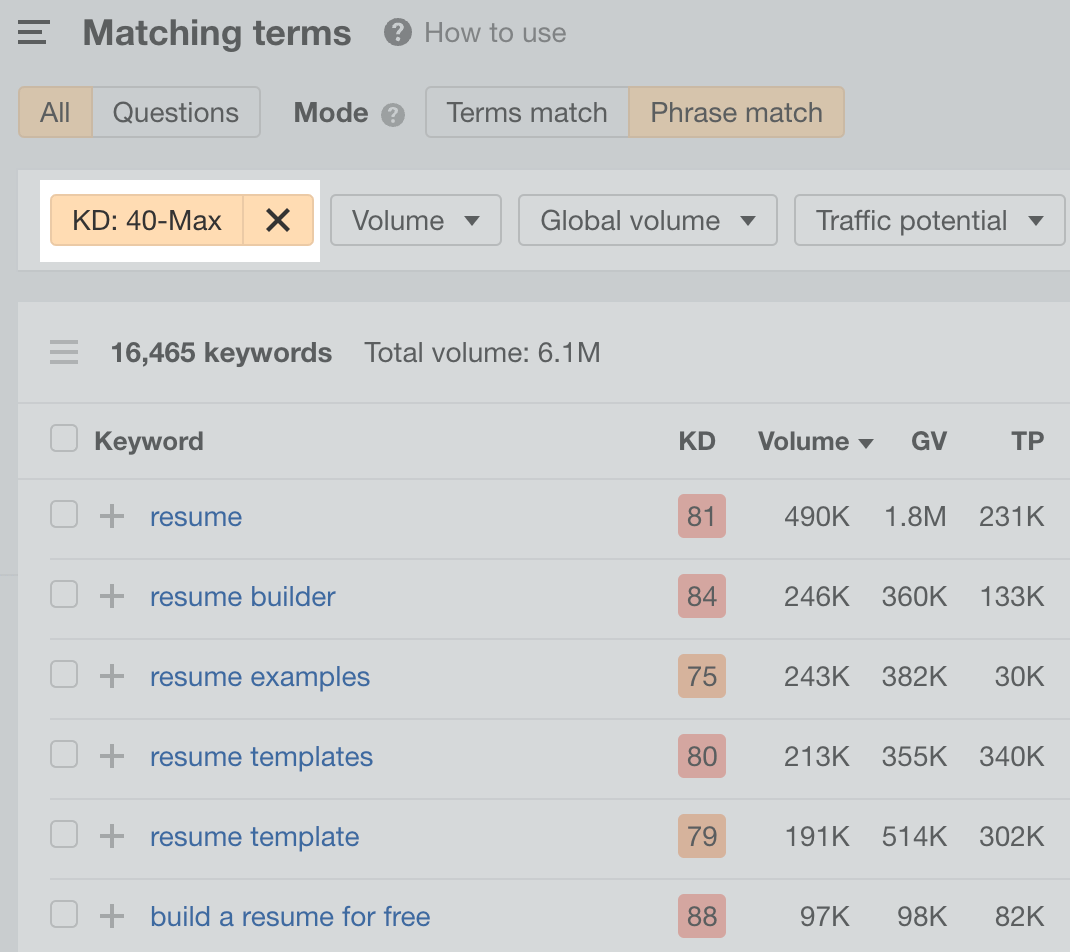1070x952 pixels.
Task: Open the Mode help tooltip icon
Action: tap(394, 113)
